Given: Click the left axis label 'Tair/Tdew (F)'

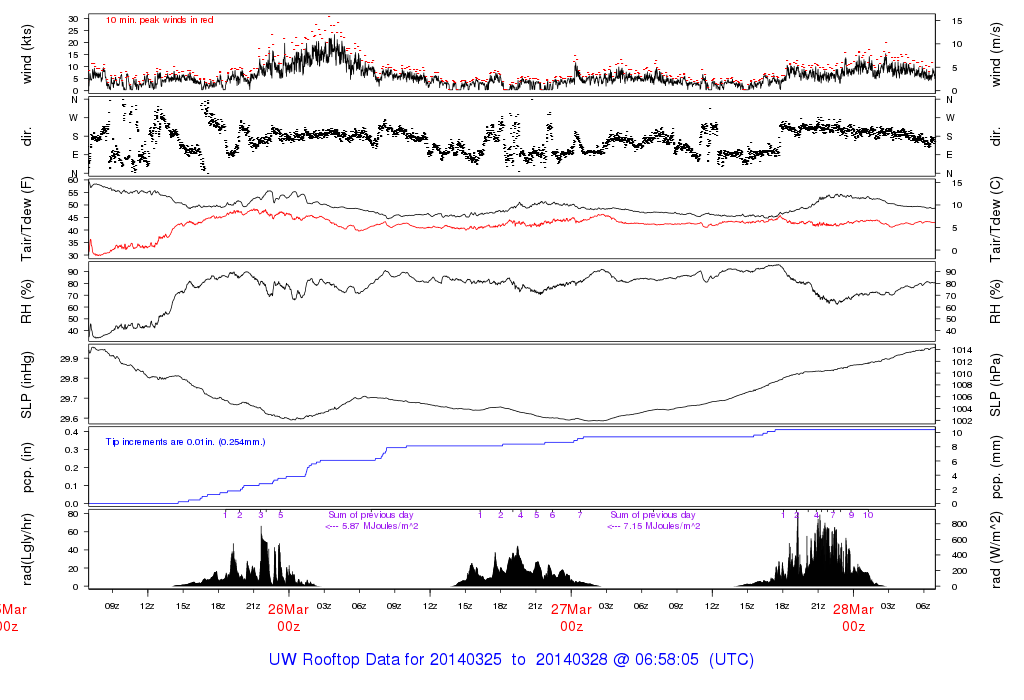Looking at the screenshot, I should point(27,219).
